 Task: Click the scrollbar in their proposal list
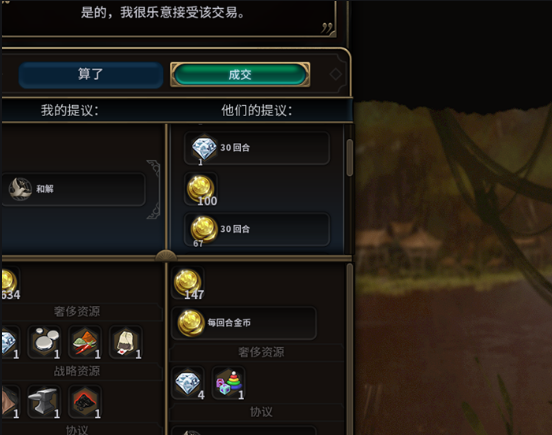[x=349, y=158]
